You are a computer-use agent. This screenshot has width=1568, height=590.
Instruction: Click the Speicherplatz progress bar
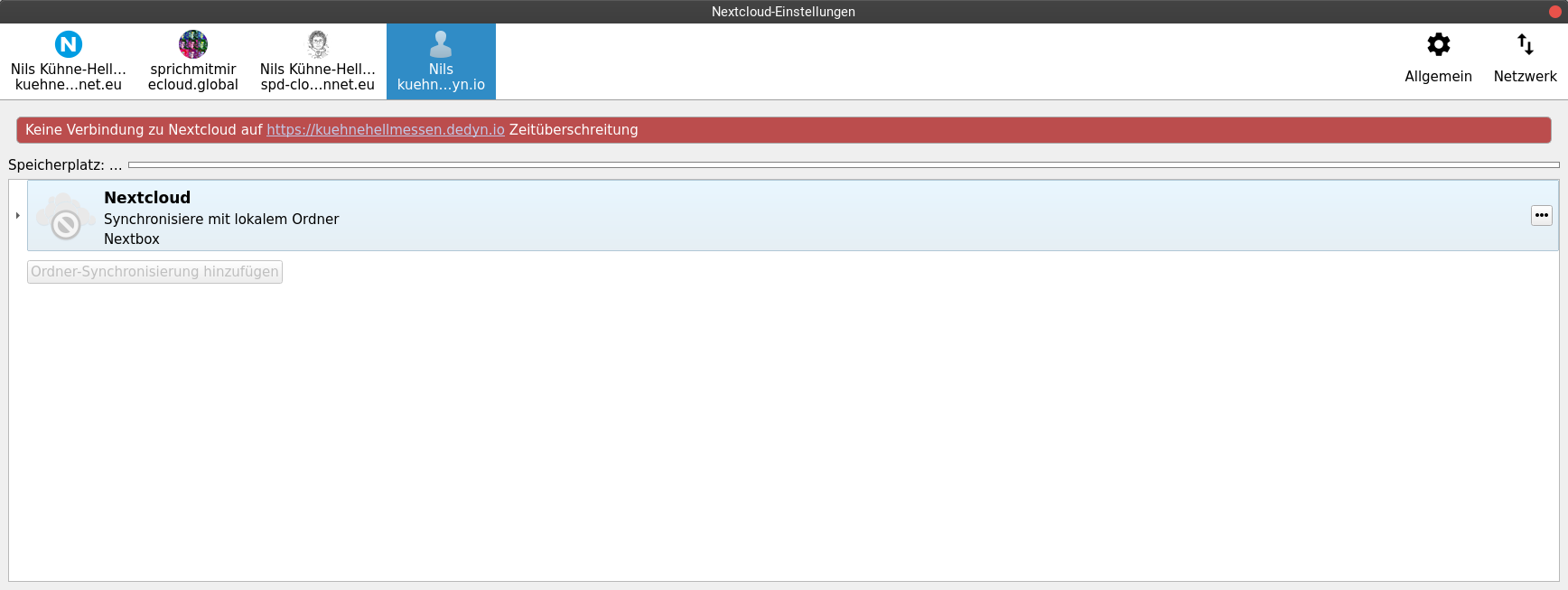[844, 165]
